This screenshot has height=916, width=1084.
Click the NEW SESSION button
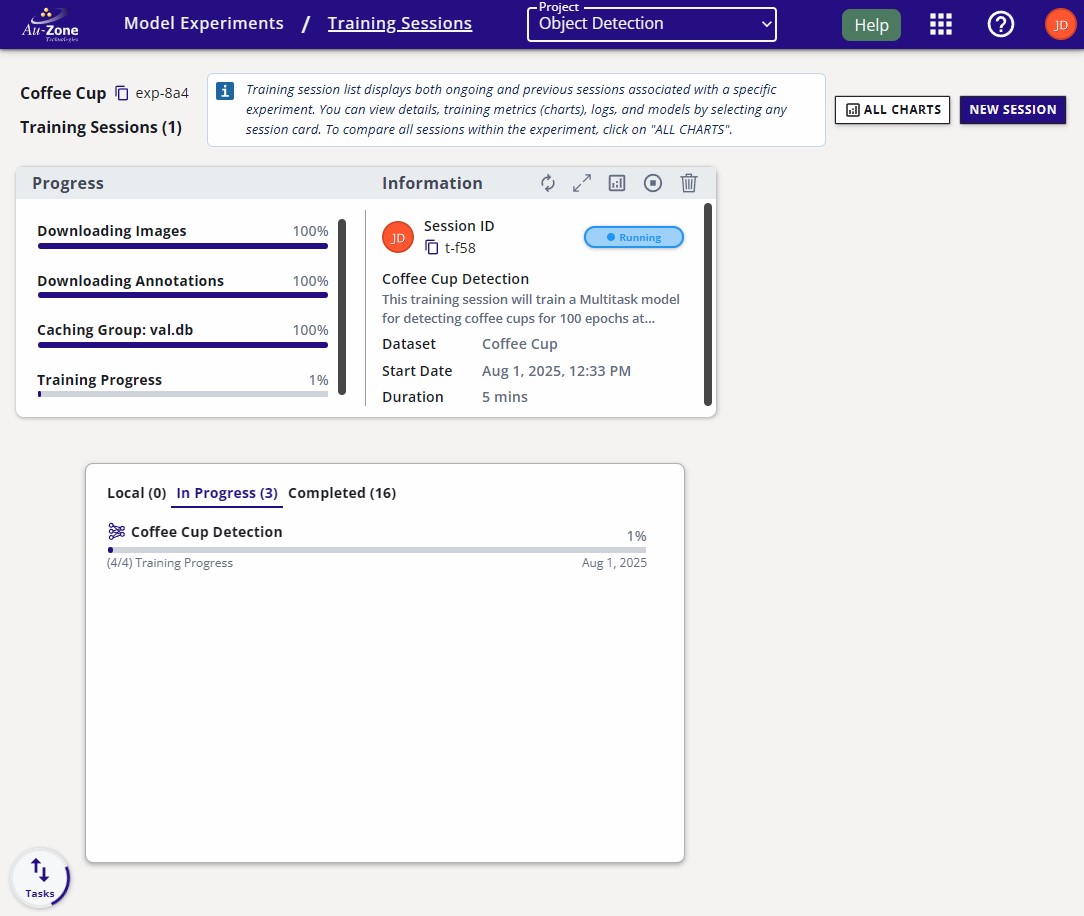tap(1012, 110)
